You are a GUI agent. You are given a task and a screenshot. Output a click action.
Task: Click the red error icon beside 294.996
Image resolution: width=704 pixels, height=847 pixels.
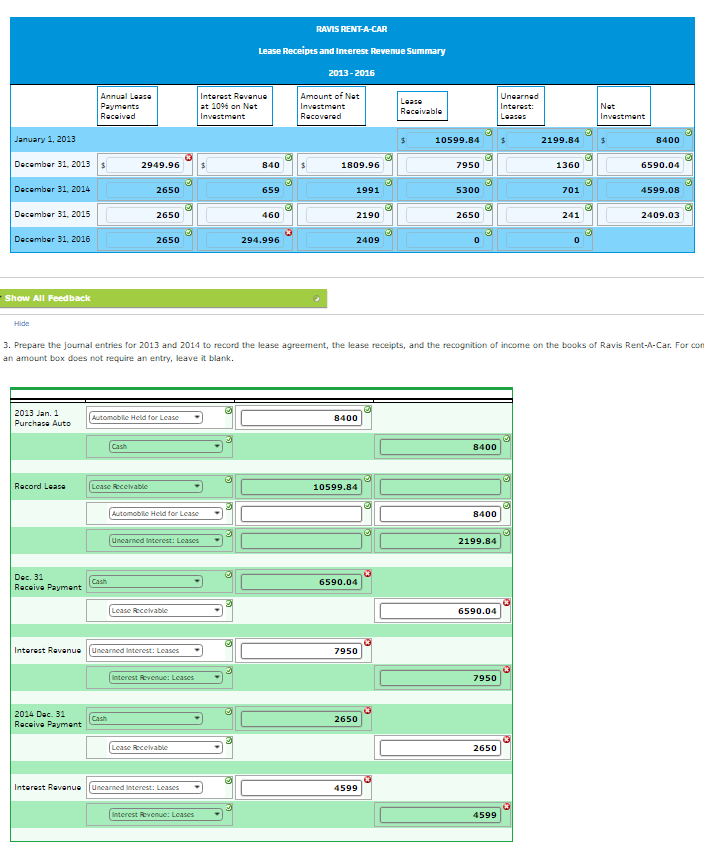[x=289, y=232]
